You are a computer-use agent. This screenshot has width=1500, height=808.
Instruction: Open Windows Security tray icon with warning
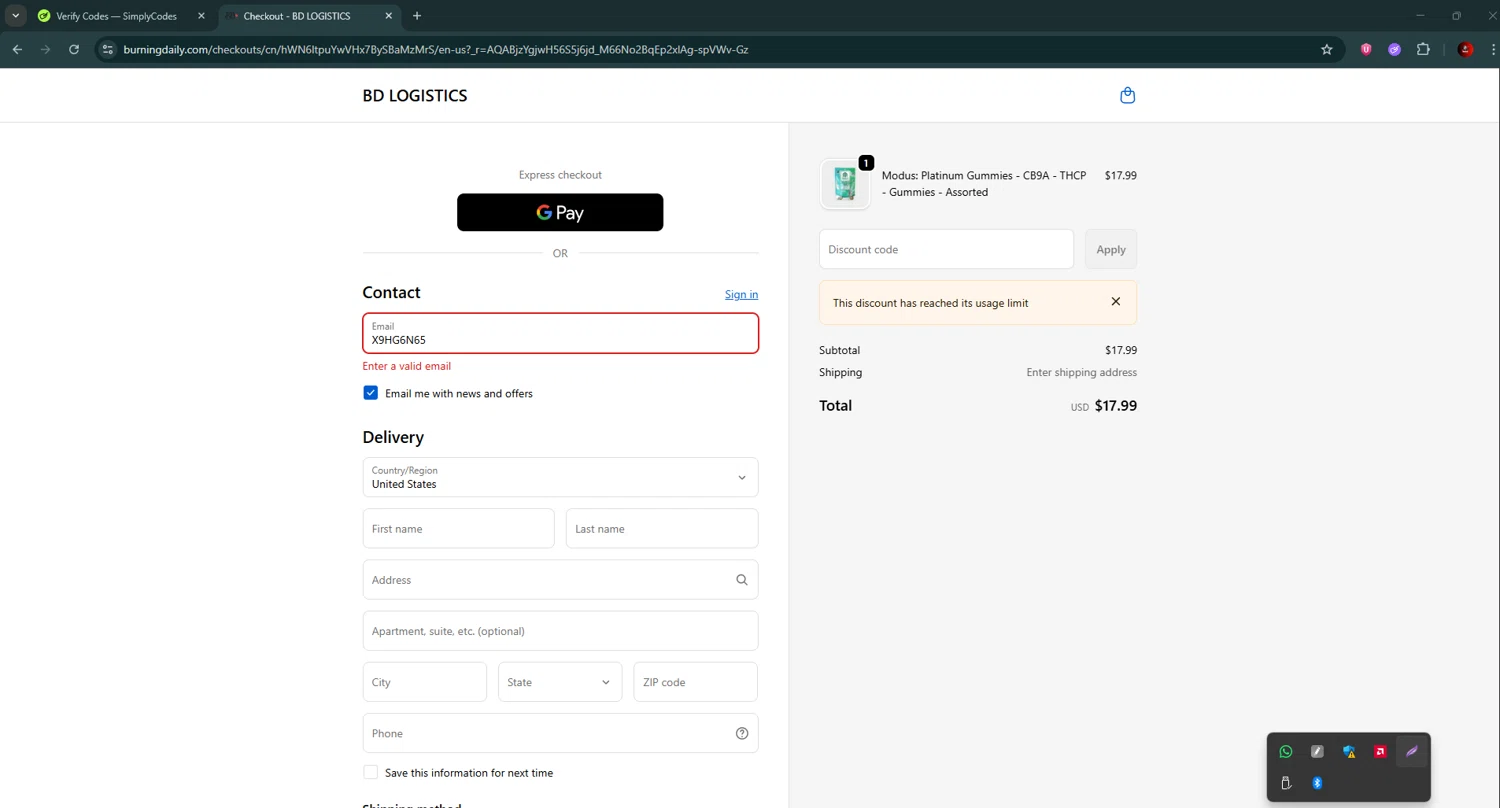(1349, 752)
